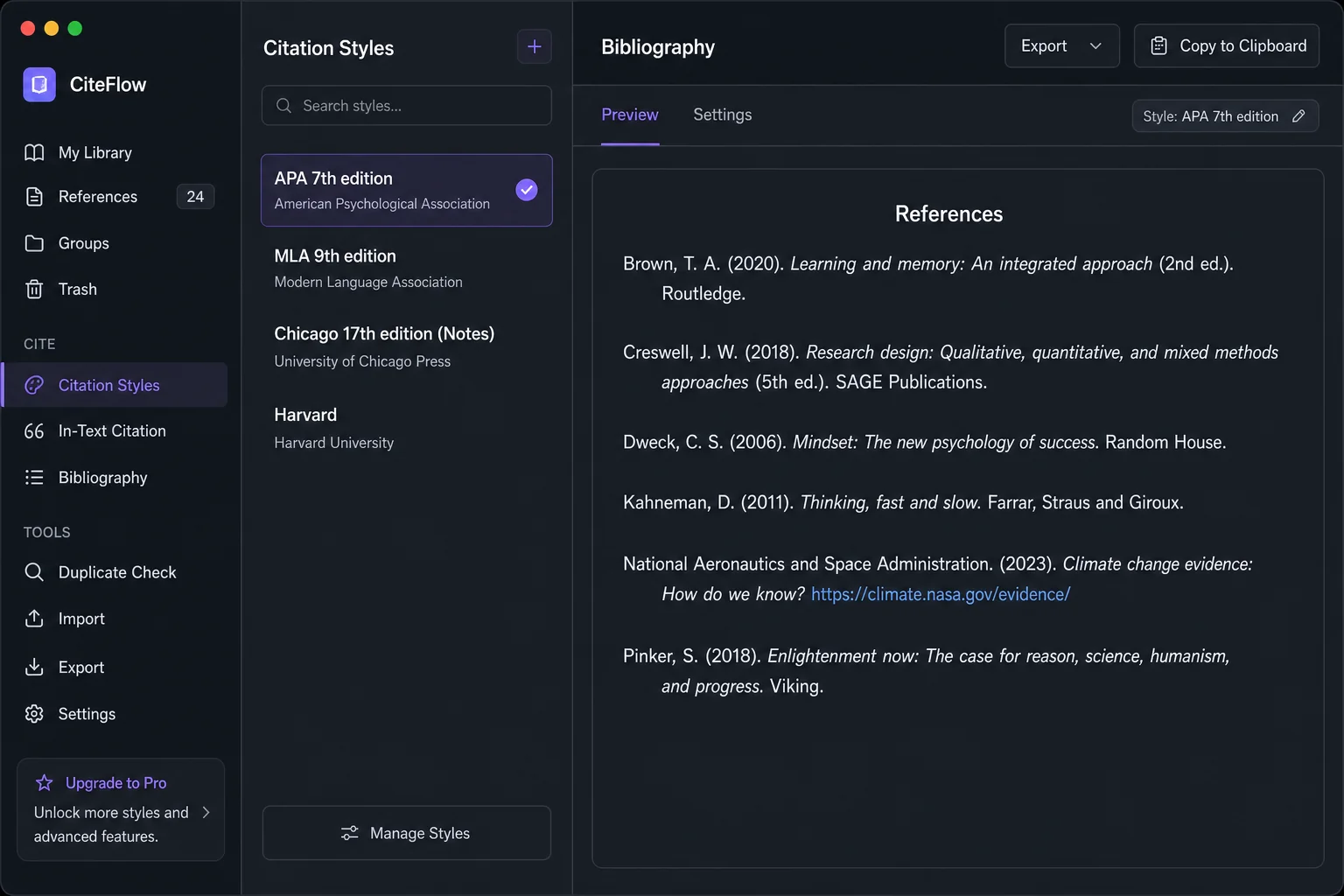The image size is (1344, 896).
Task: Click the References count badge 24
Action: click(x=195, y=197)
